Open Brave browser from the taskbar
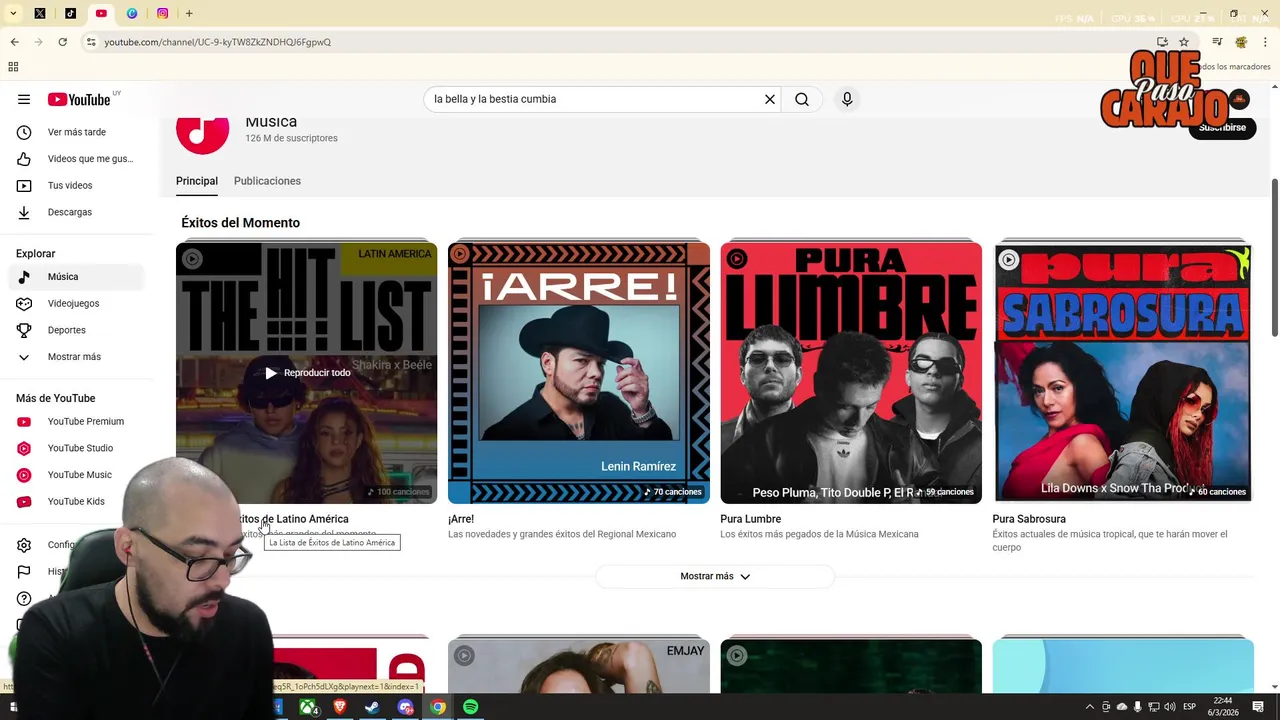 (x=339, y=707)
